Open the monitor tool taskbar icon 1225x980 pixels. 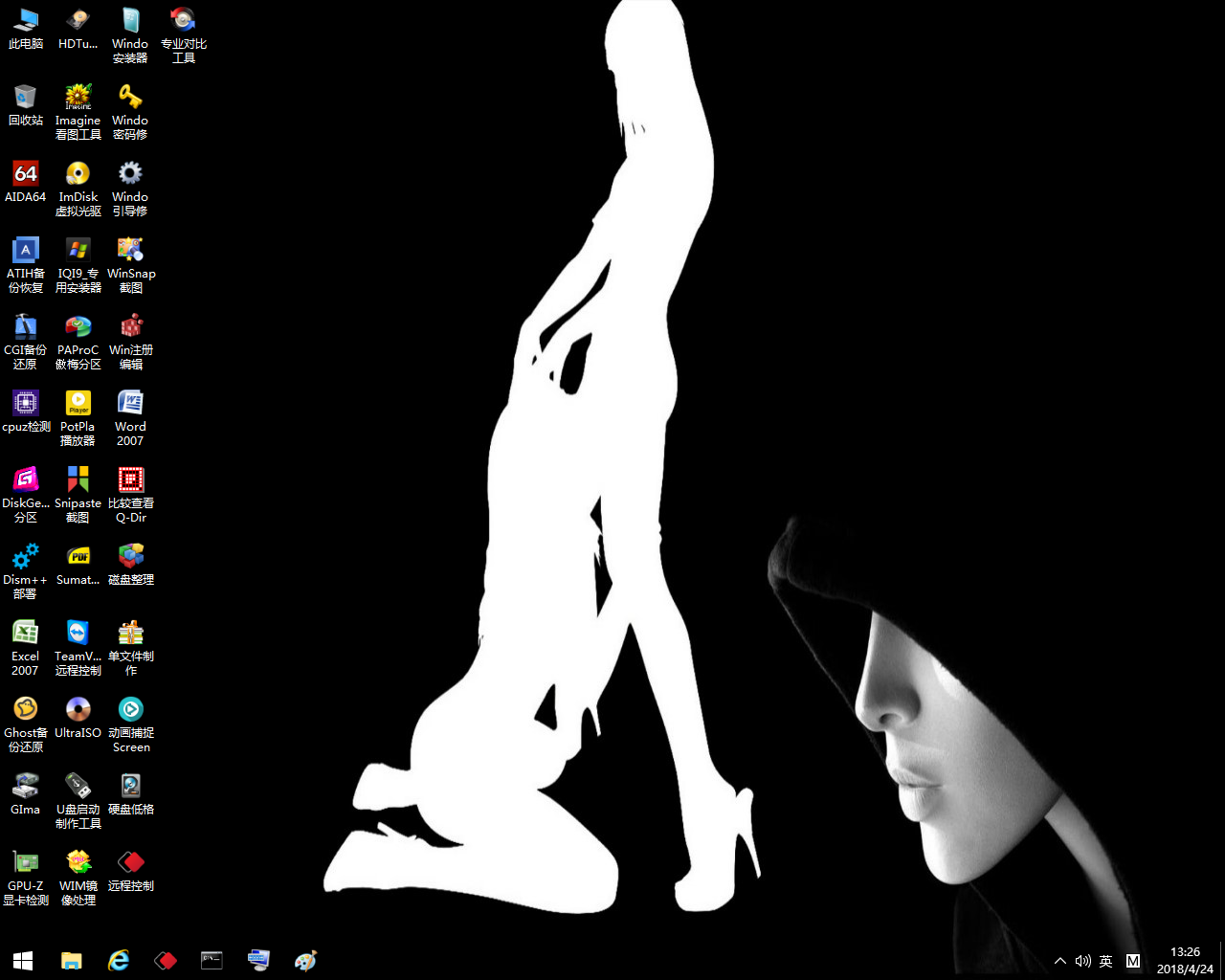(x=258, y=960)
